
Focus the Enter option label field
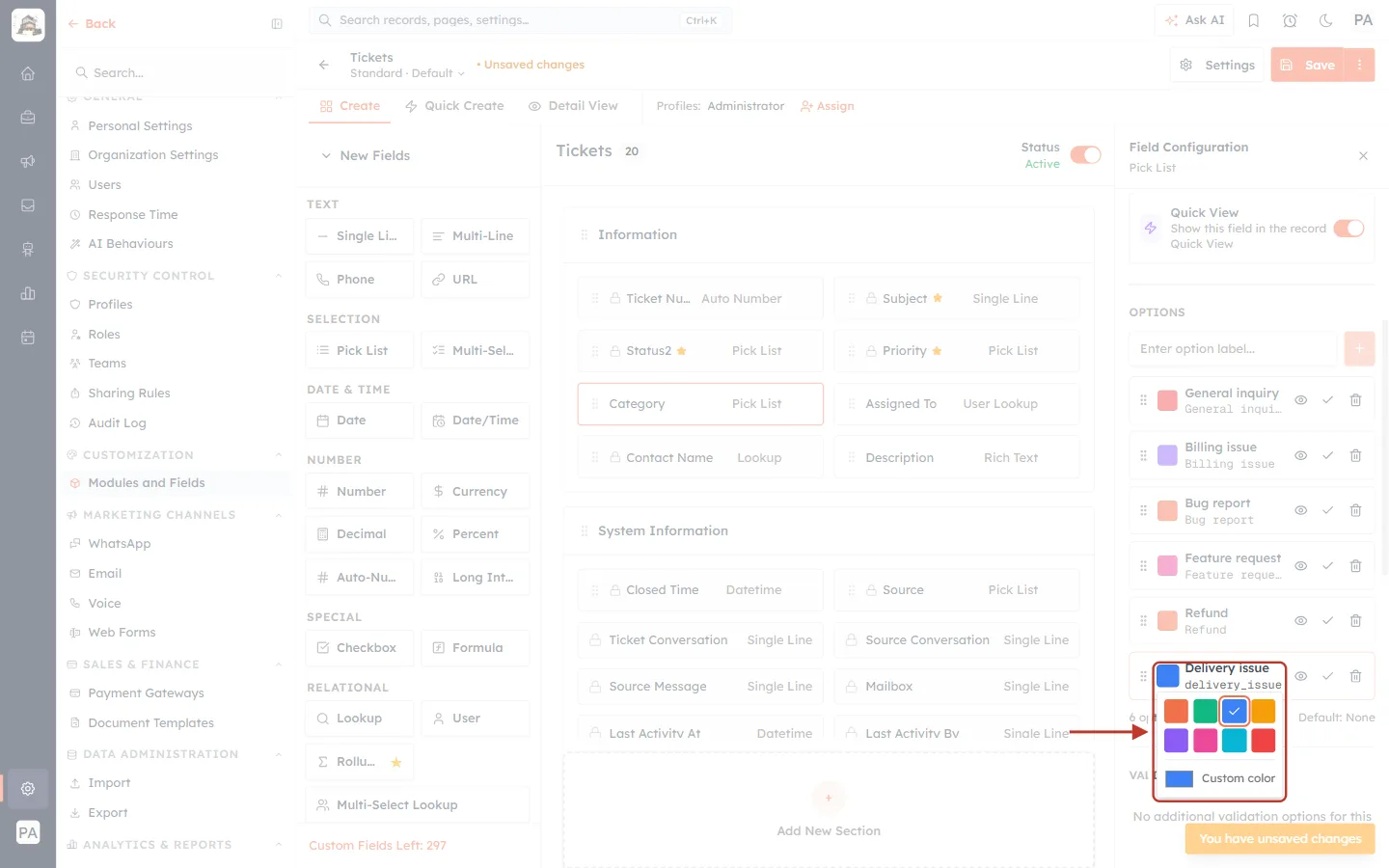pyautogui.click(x=1233, y=349)
